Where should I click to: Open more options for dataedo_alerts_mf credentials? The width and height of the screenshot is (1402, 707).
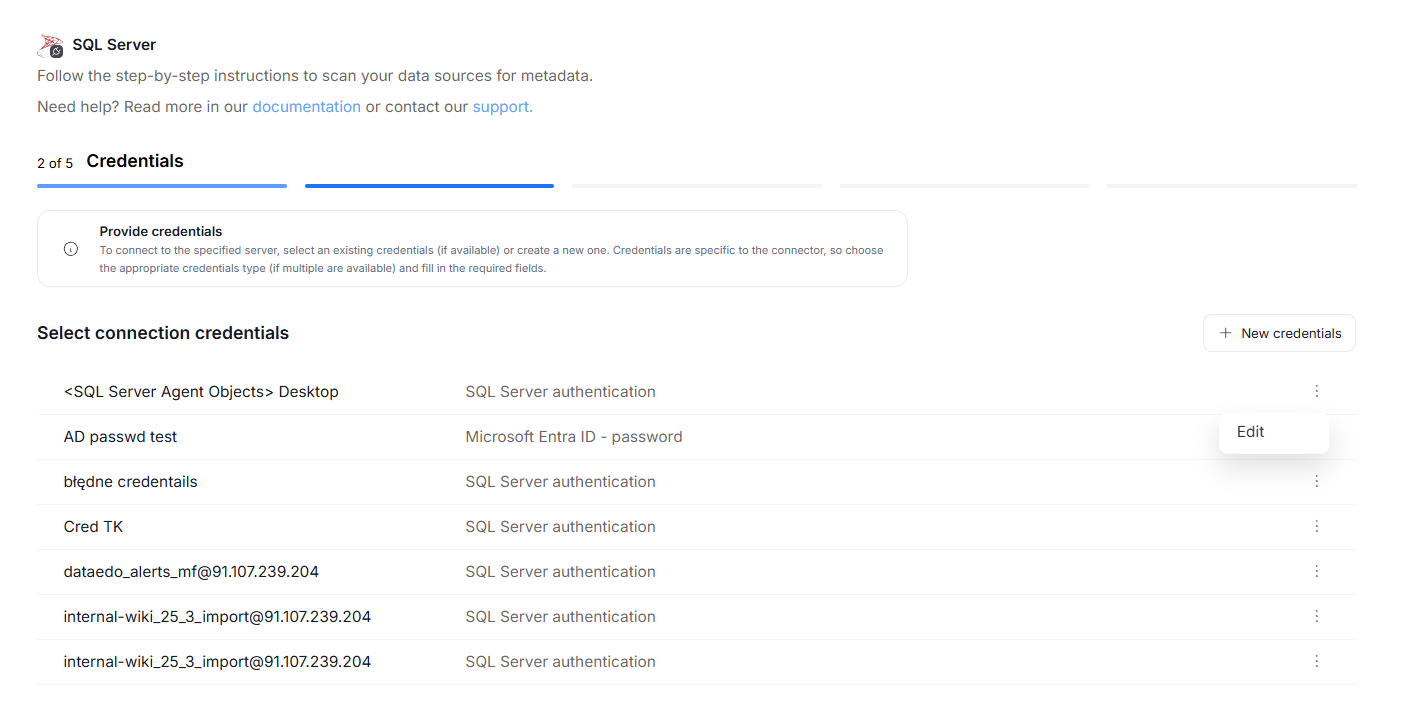pyautogui.click(x=1316, y=571)
